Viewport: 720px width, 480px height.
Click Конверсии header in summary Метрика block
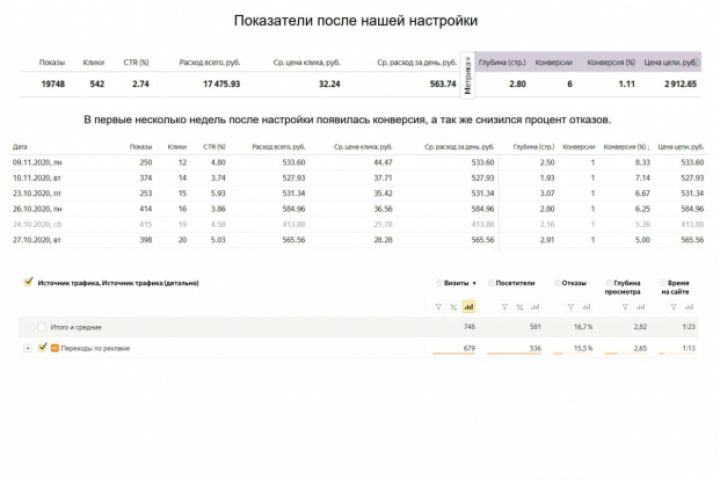pyautogui.click(x=554, y=62)
